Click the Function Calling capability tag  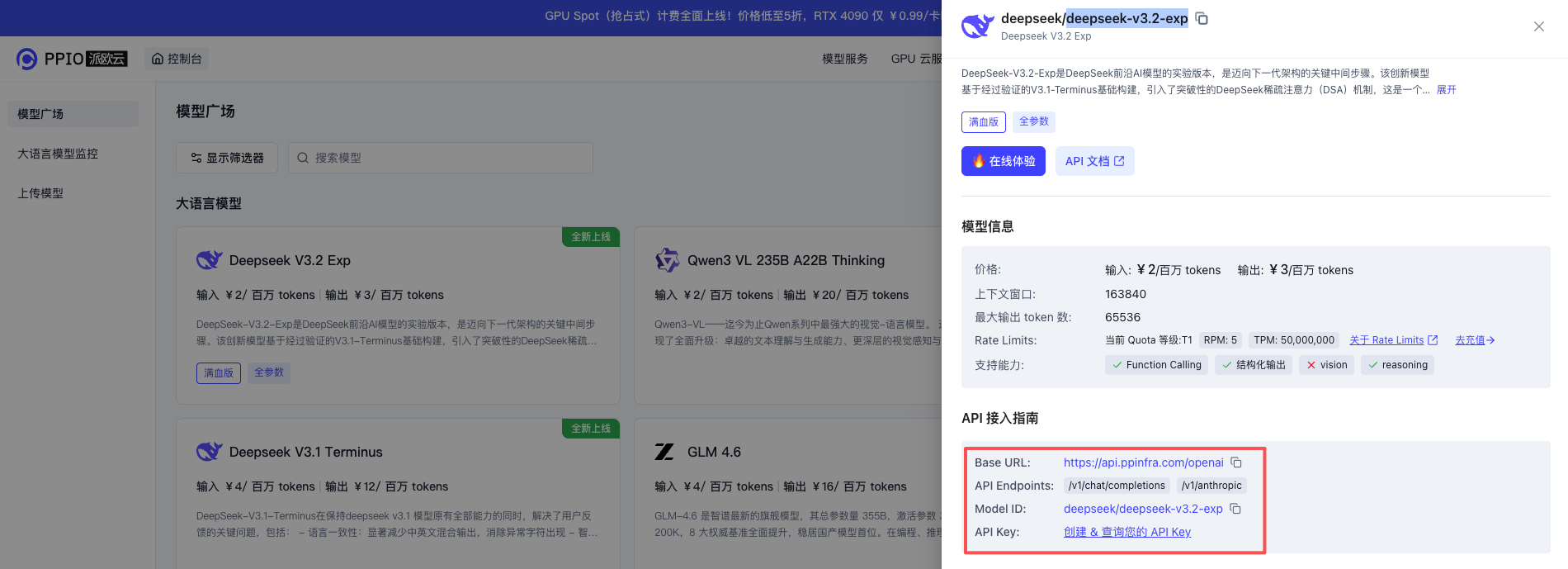tap(1156, 365)
